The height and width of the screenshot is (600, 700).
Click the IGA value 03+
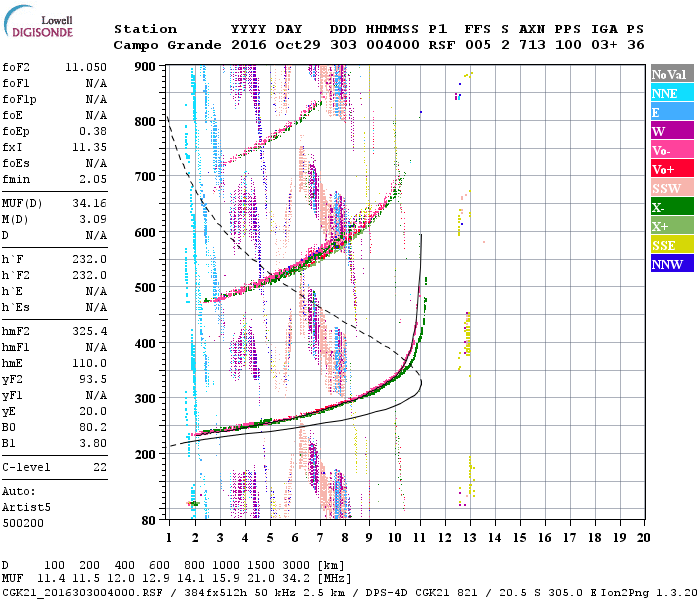click(604, 45)
